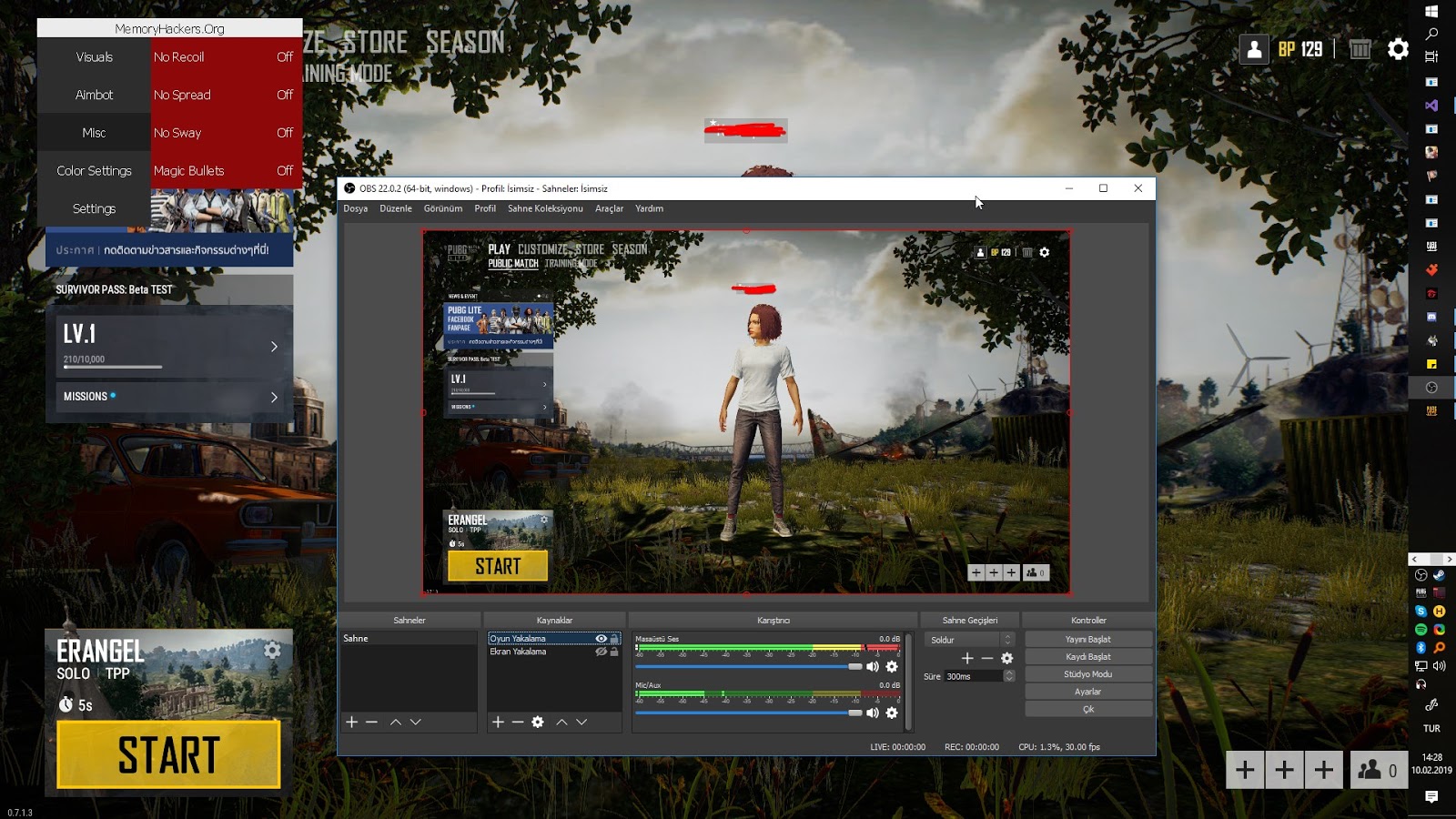Mute Masaüstü Ses with its speaker icon
Image resolution: width=1456 pixels, height=819 pixels.
pyautogui.click(x=873, y=666)
